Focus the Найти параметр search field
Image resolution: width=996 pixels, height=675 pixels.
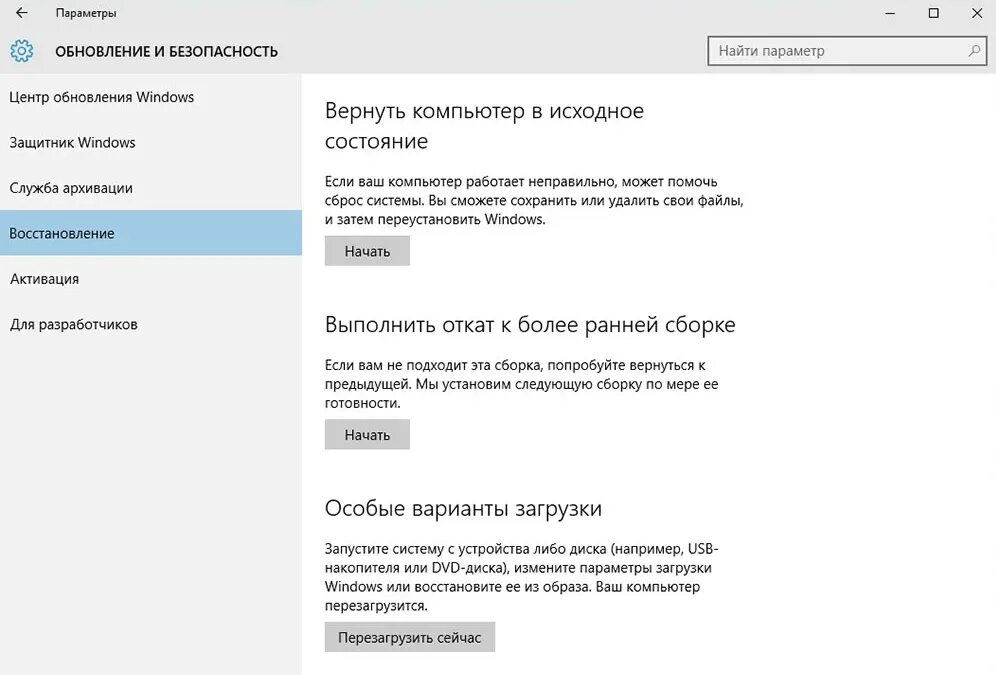[x=835, y=51]
